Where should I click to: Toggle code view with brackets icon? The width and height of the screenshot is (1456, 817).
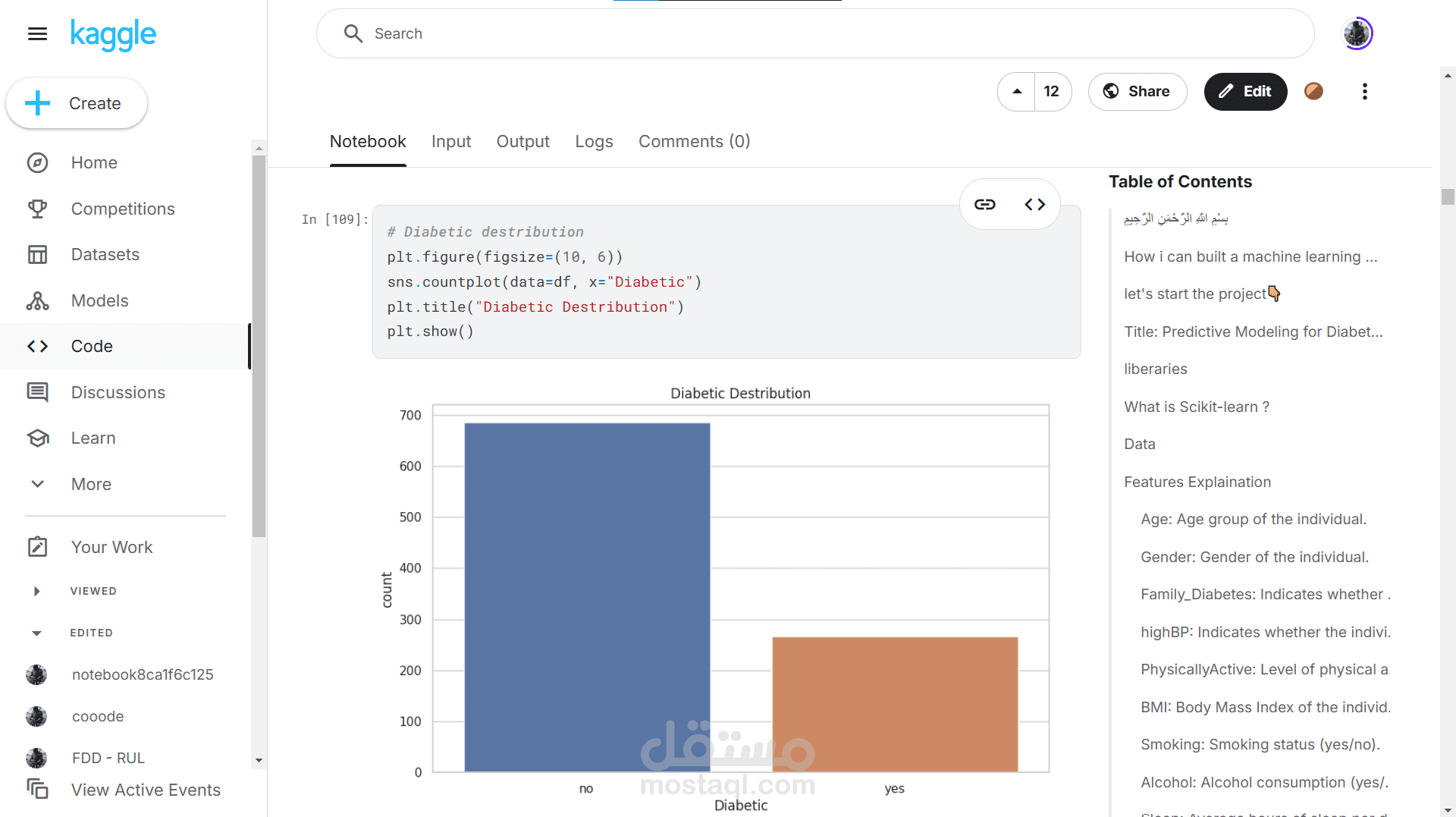pyautogui.click(x=1034, y=204)
